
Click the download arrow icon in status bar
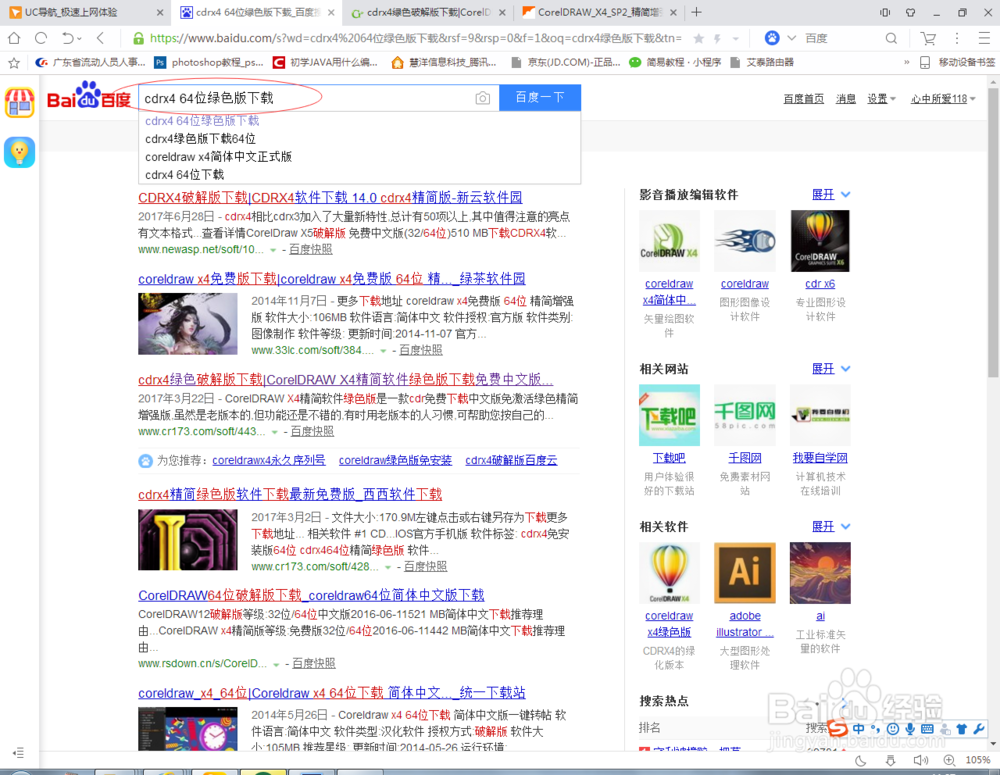click(890, 760)
